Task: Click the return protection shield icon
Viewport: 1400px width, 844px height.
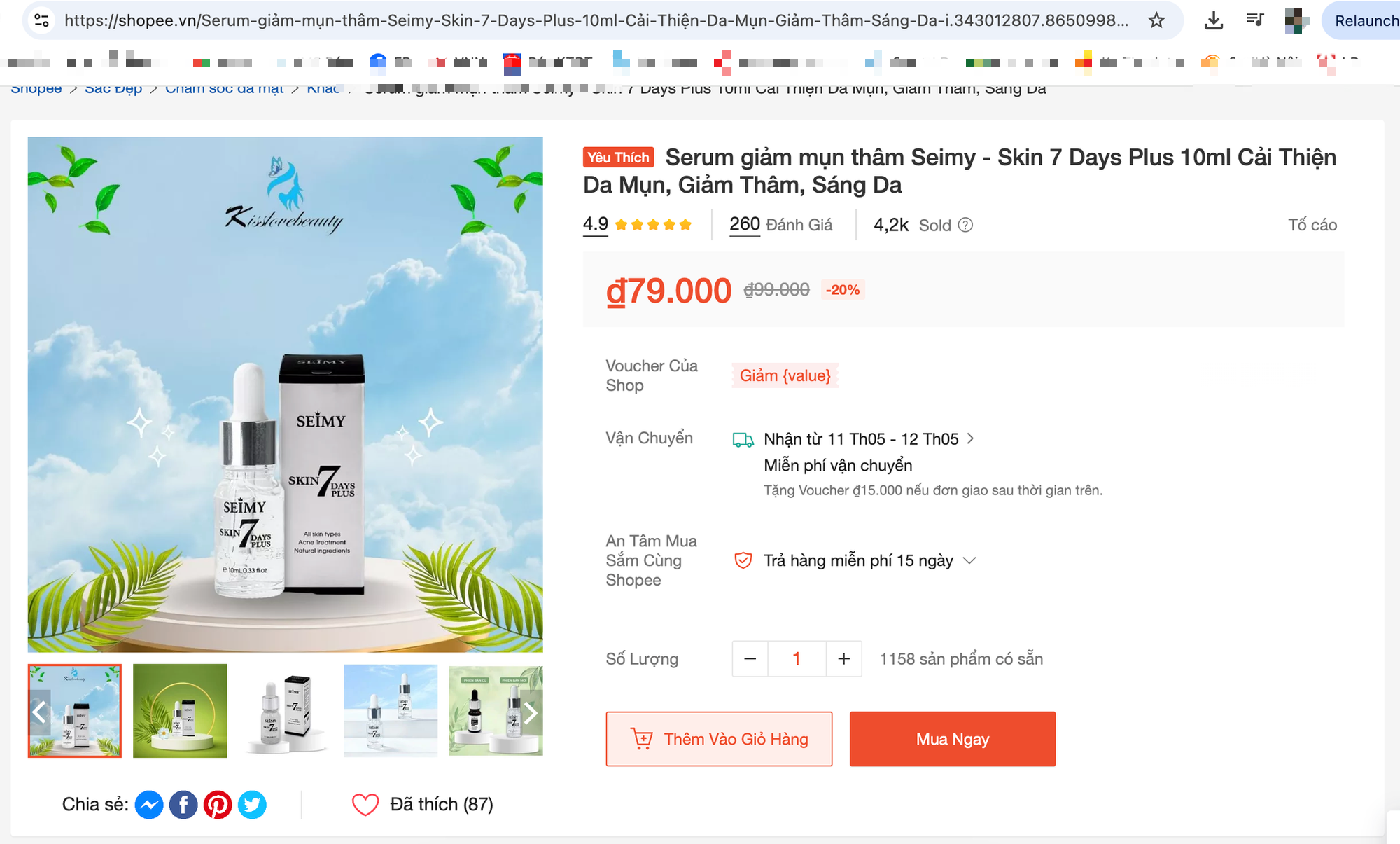Action: pyautogui.click(x=743, y=560)
